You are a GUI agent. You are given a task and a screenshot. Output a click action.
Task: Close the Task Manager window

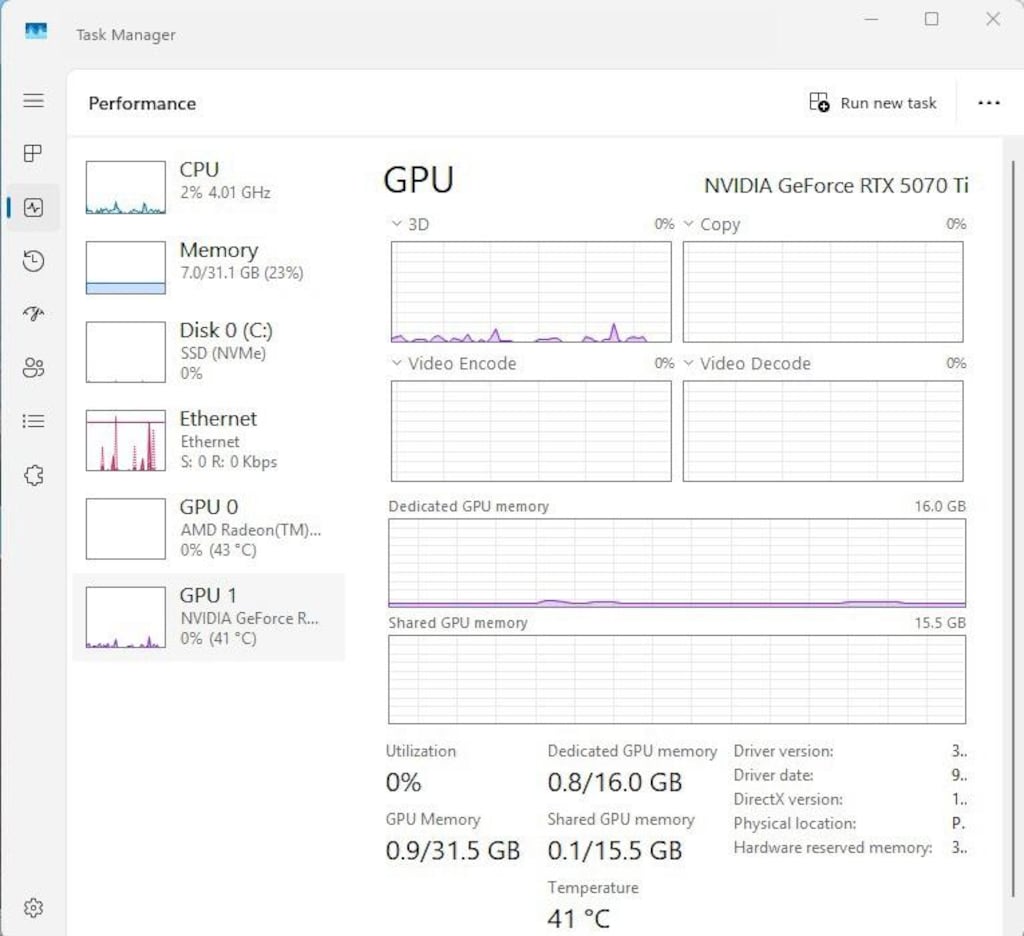993,19
